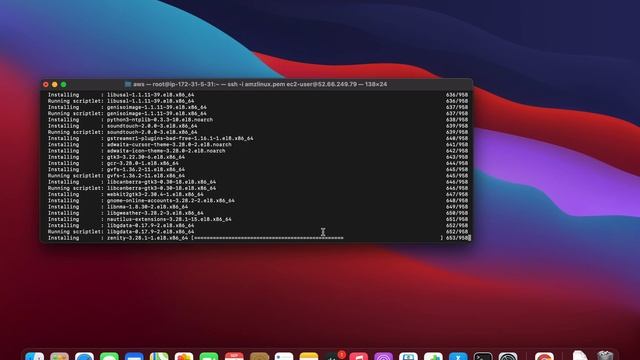Click the green zoom button of Terminal

coord(64,84)
